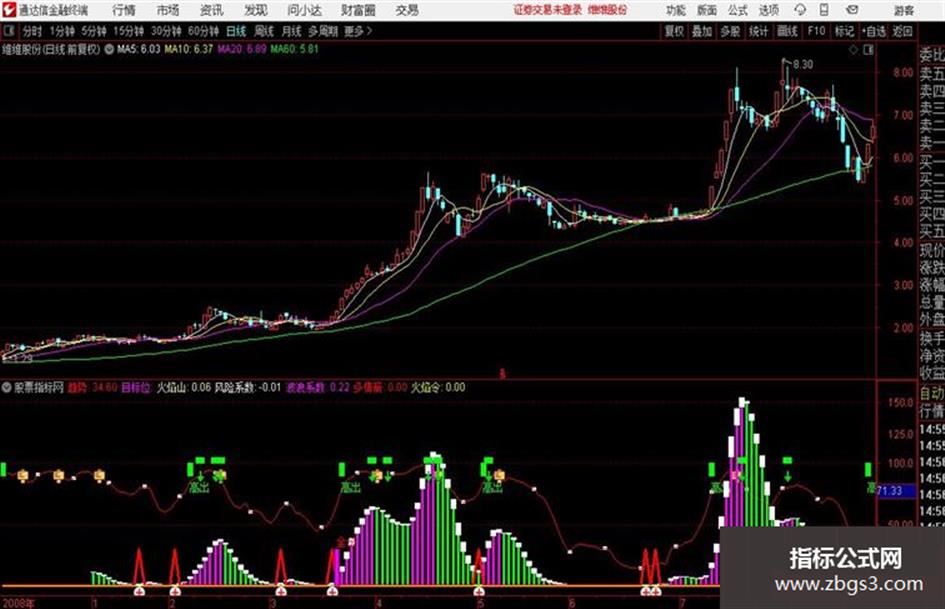This screenshot has height=609, width=945.
Task: Select the 月线 monthly period tab
Action: [291, 31]
